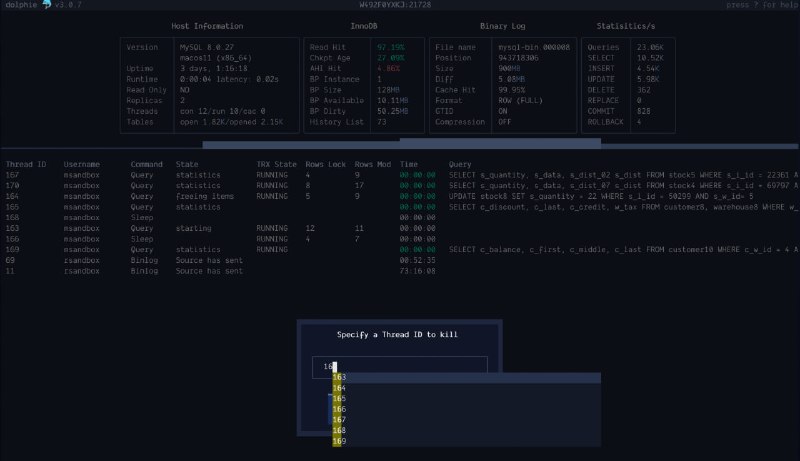The height and width of the screenshot is (461, 800).
Task: Click the time value 00:52:35
Action: 417,261
